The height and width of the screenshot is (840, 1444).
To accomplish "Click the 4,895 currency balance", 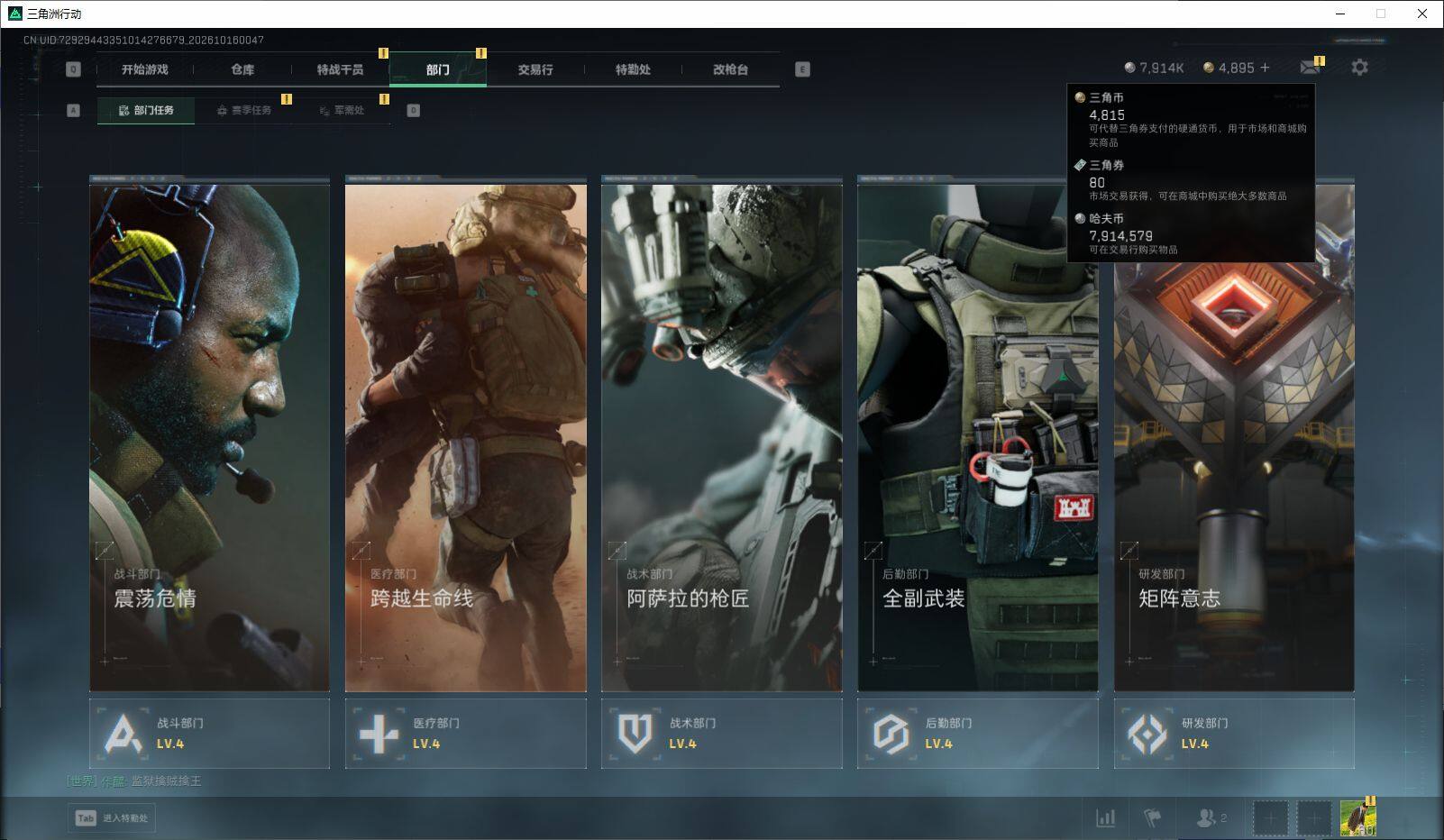I will click(x=1229, y=68).
